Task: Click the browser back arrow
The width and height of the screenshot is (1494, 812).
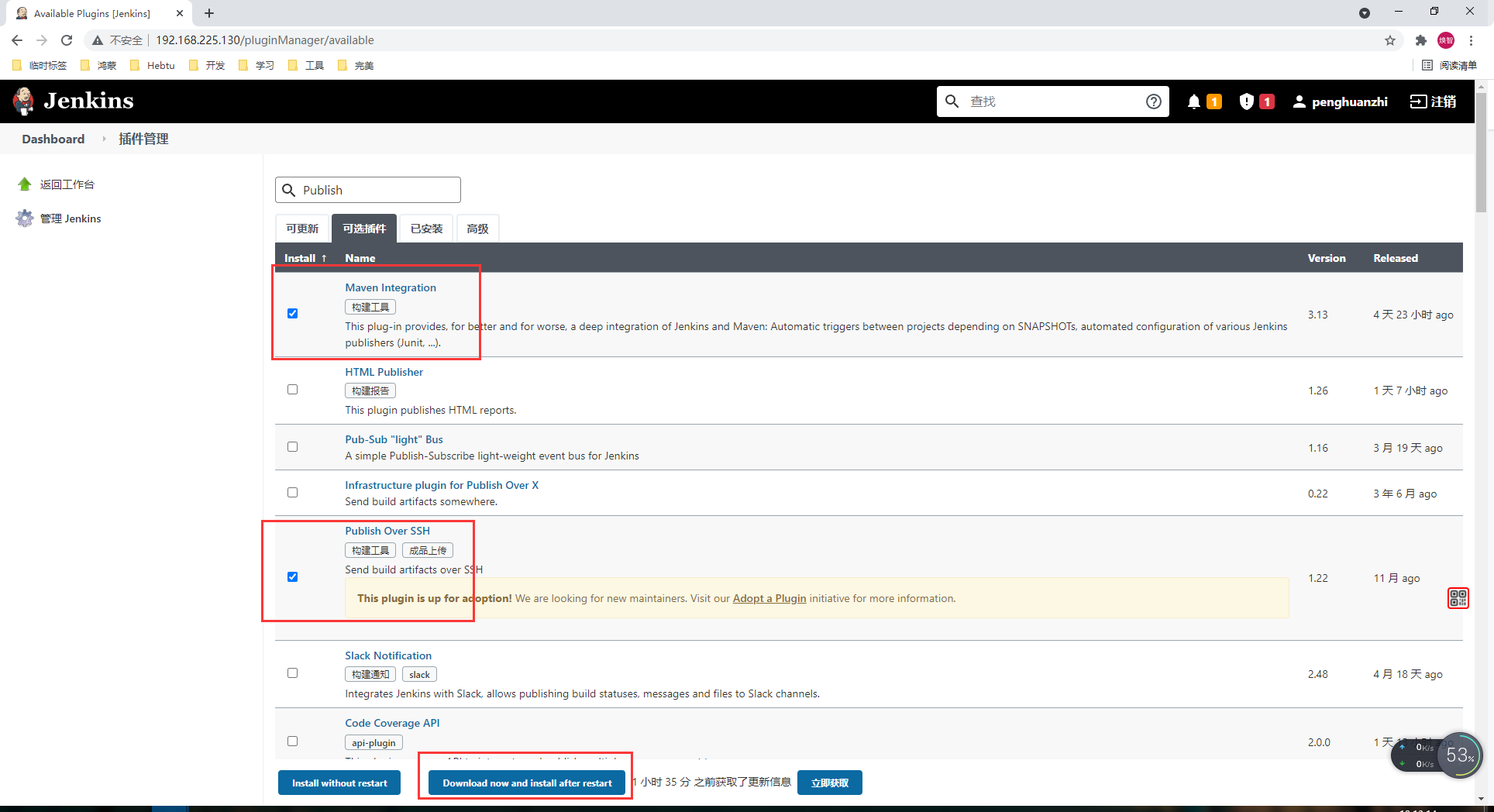Action: pyautogui.click(x=17, y=40)
